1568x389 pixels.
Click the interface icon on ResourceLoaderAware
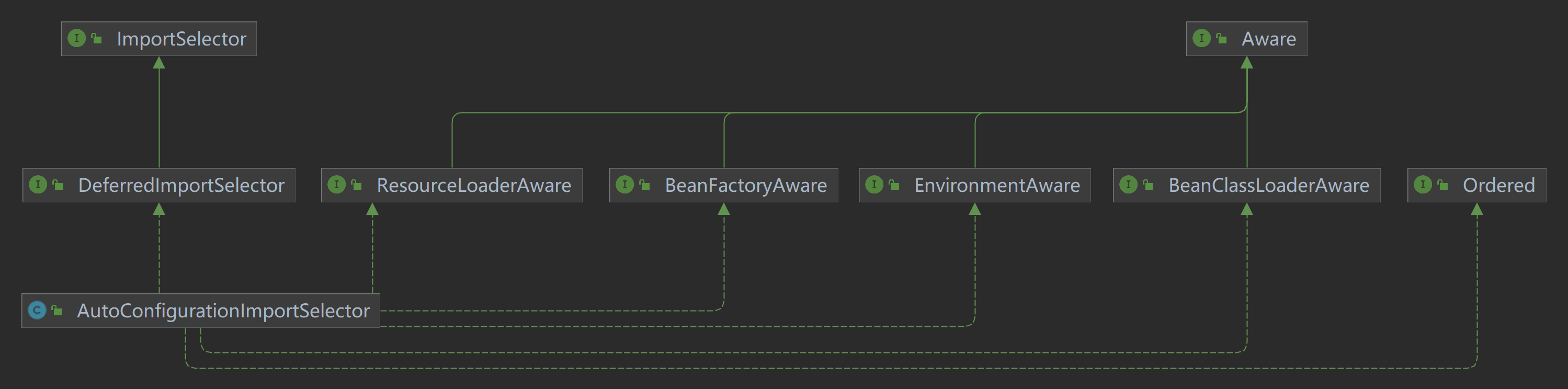(x=337, y=185)
